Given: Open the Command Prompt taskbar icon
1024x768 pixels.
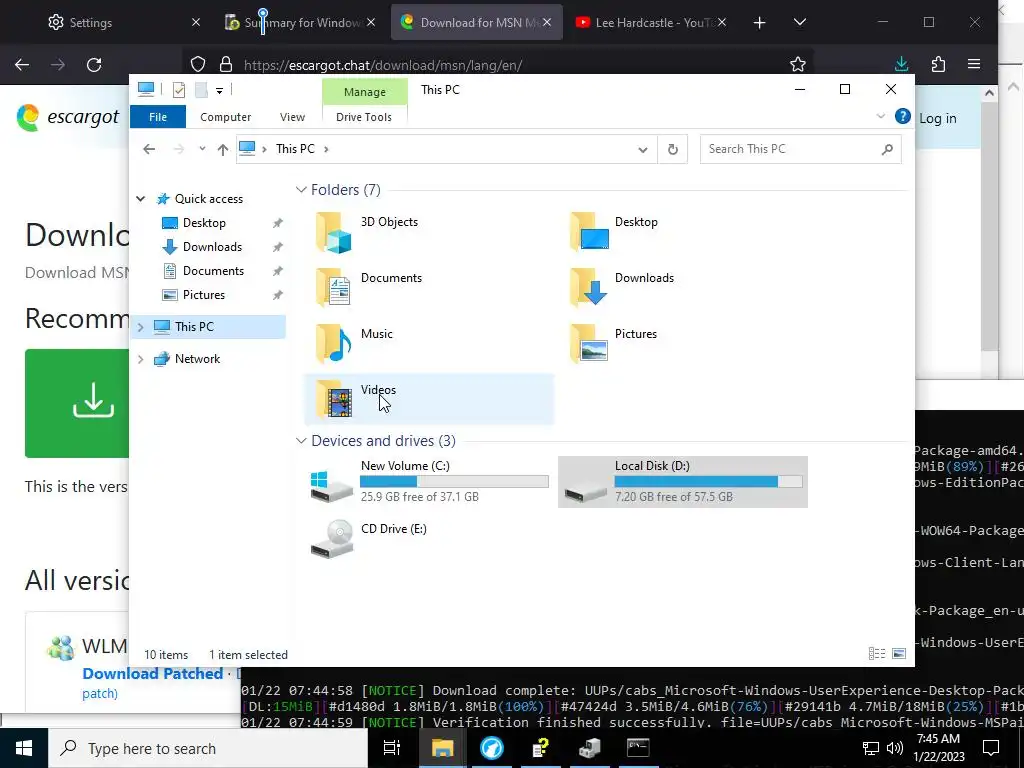Looking at the screenshot, I should click(638, 748).
